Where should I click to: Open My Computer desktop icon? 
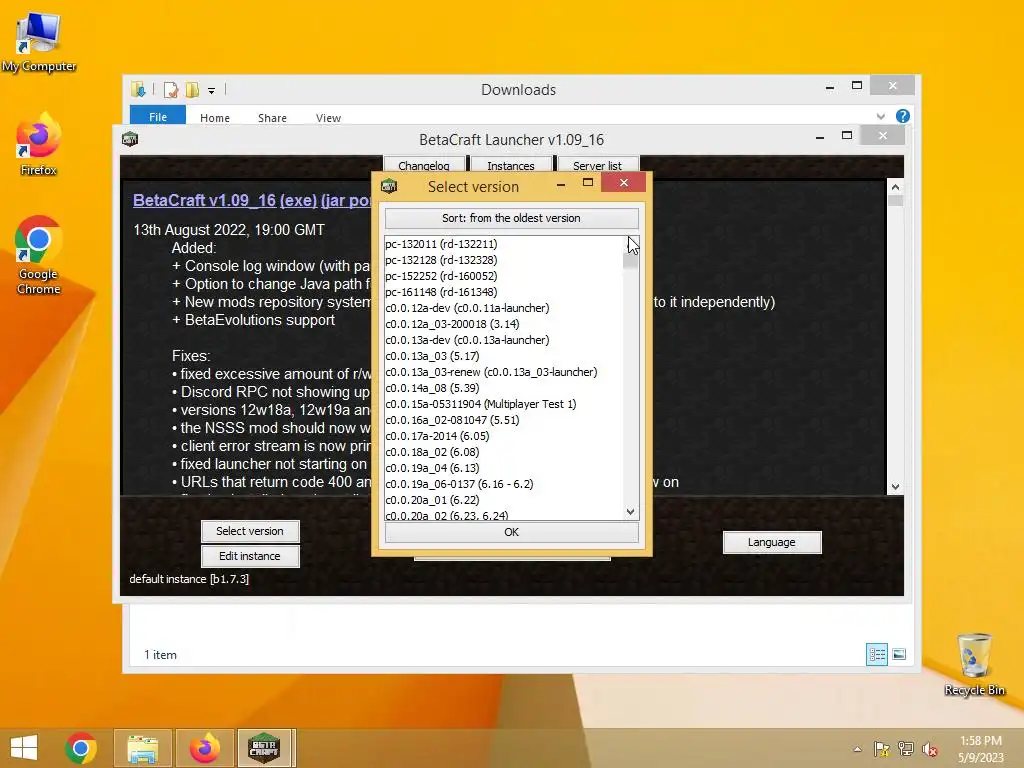(x=39, y=42)
